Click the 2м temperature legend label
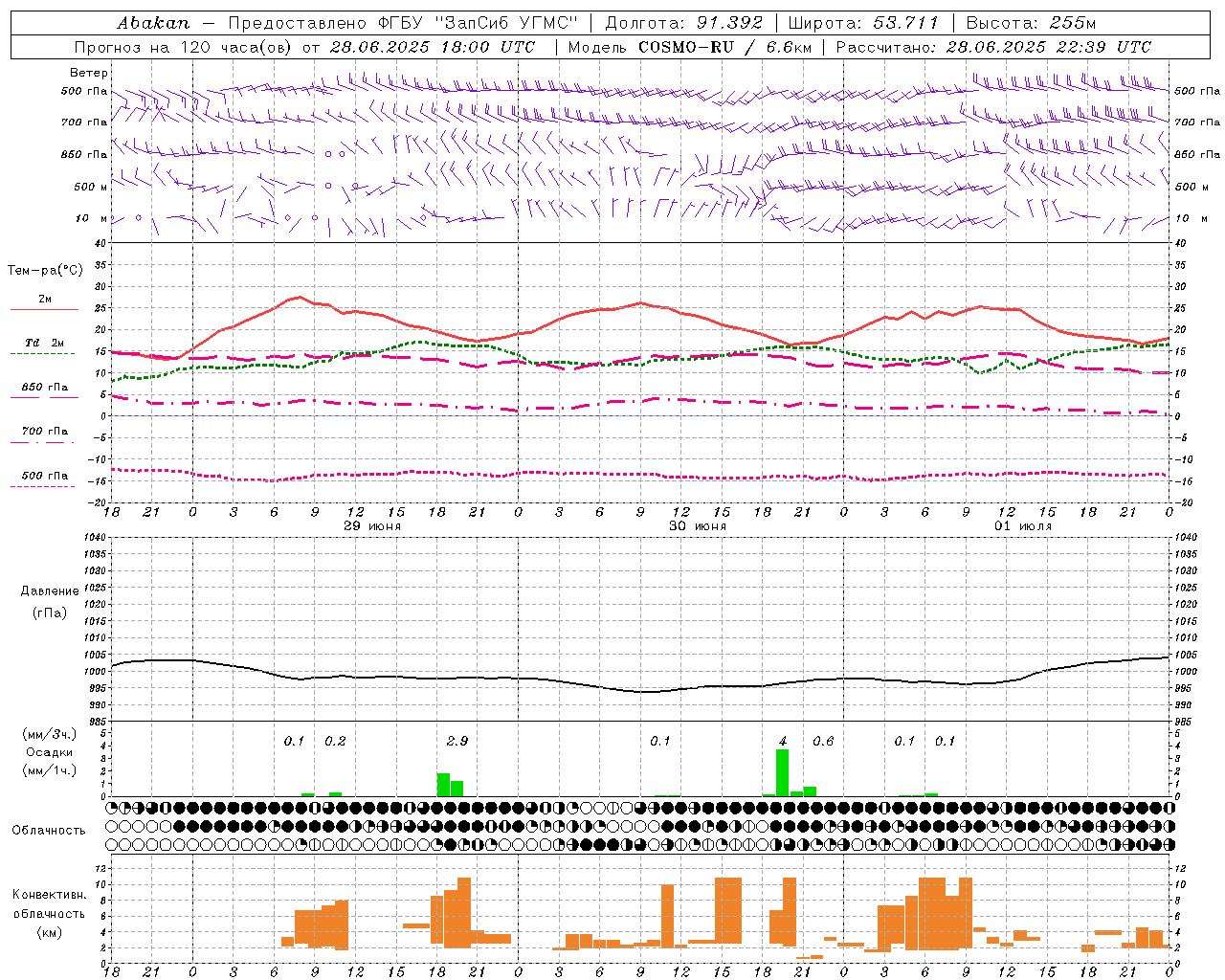This screenshot has height=980, width=1225. pyautogui.click(x=45, y=300)
